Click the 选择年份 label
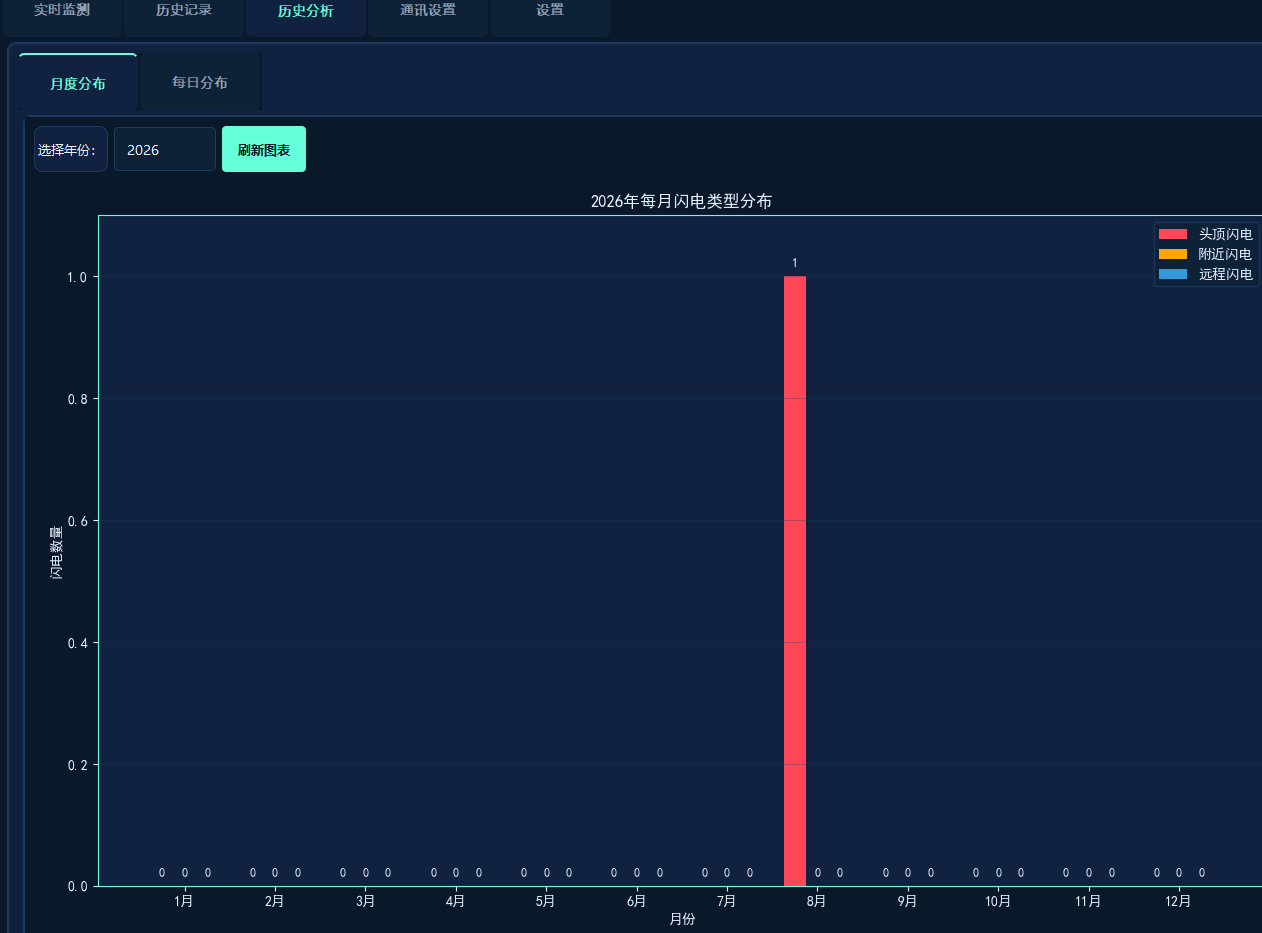Image resolution: width=1262 pixels, height=933 pixels. 70,149
